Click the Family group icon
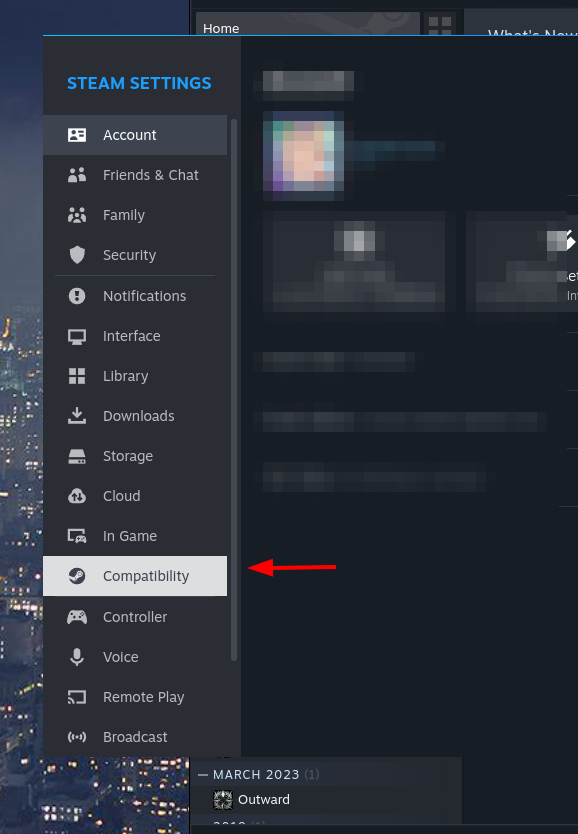The height and width of the screenshot is (834, 578). (77, 215)
